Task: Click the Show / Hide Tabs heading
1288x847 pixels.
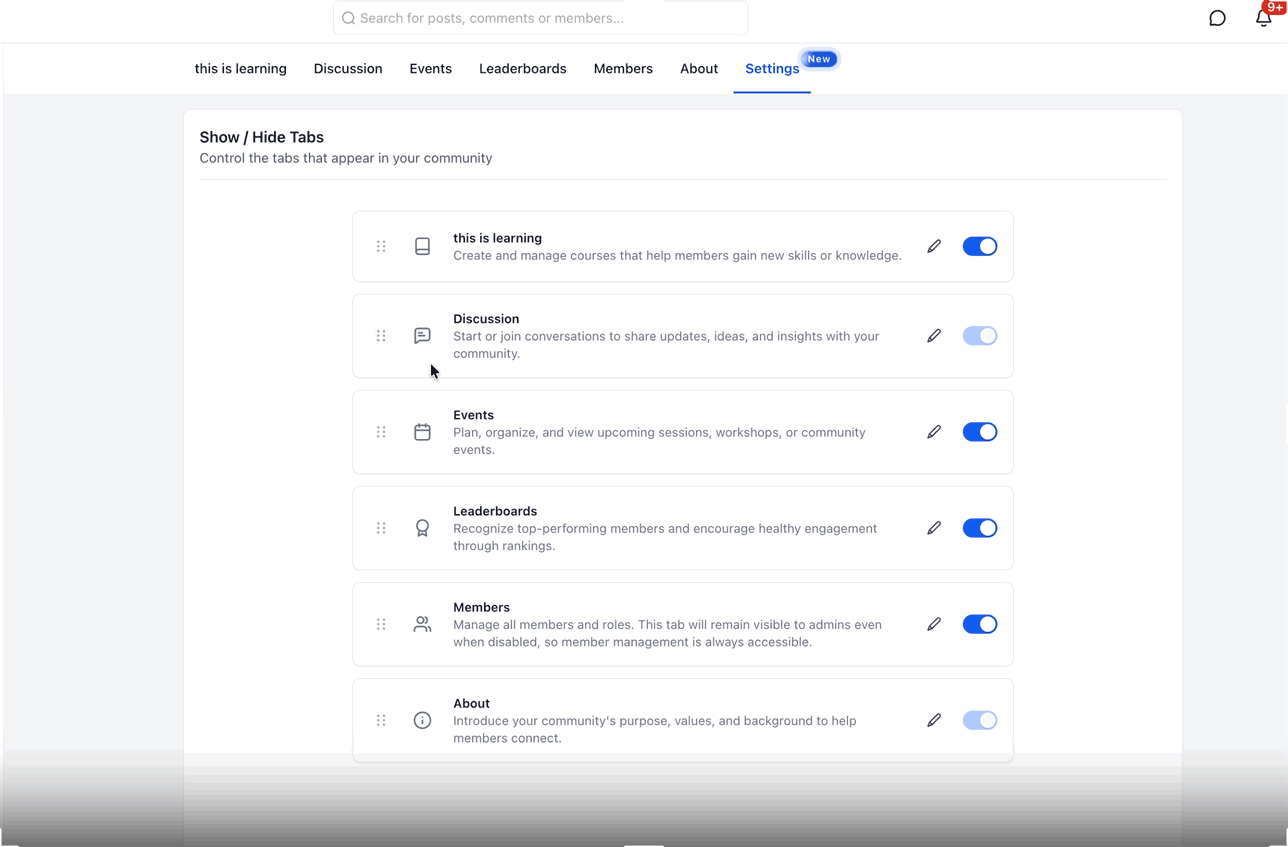Action: (x=262, y=137)
